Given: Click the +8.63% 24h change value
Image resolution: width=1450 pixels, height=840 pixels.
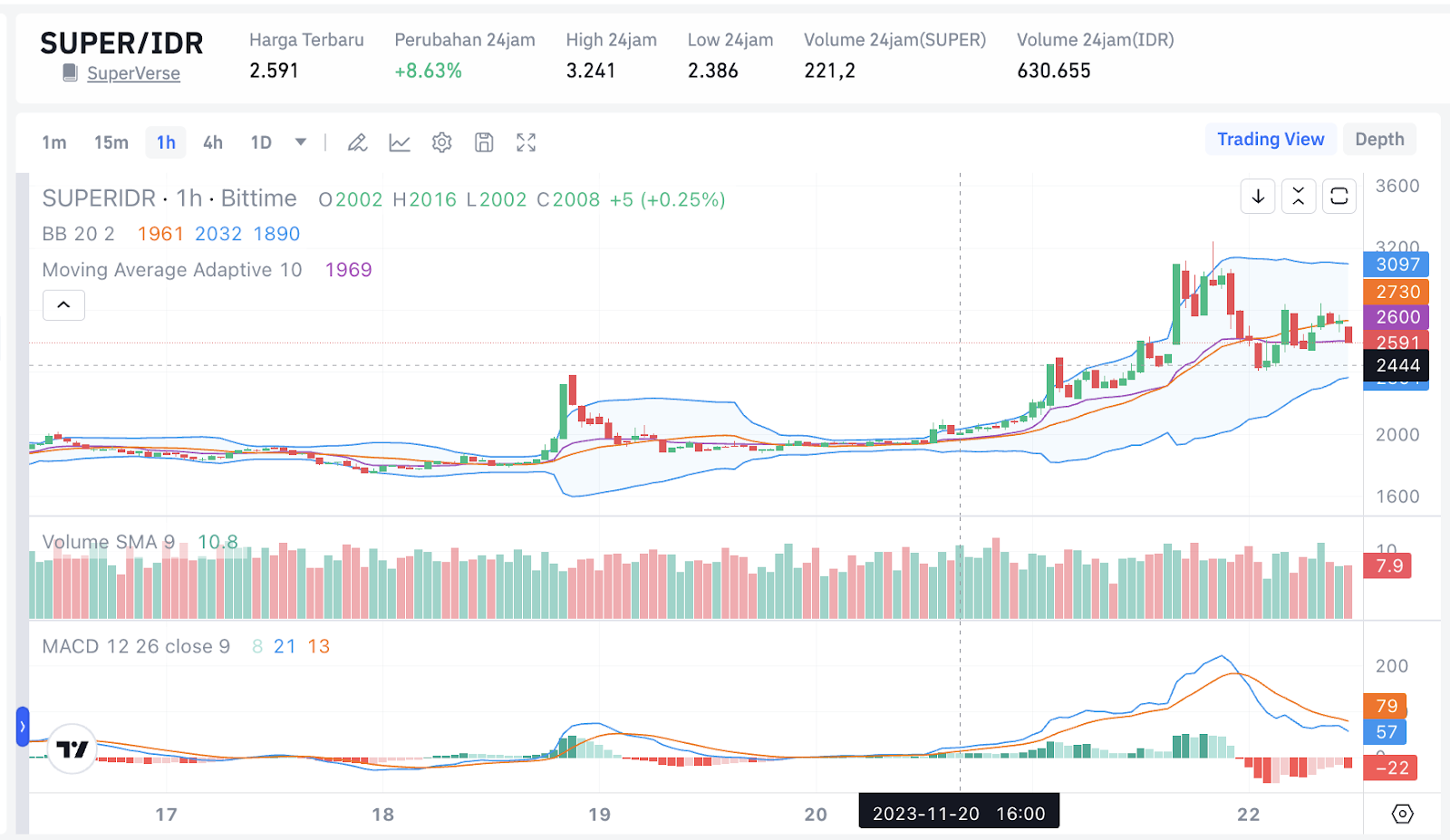Looking at the screenshot, I should [428, 71].
